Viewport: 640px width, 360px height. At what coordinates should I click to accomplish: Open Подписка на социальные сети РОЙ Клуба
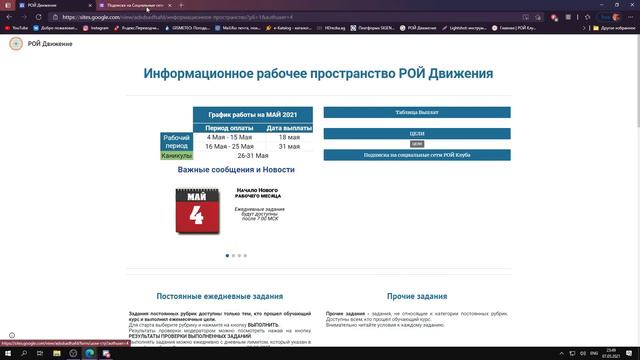coord(417,155)
